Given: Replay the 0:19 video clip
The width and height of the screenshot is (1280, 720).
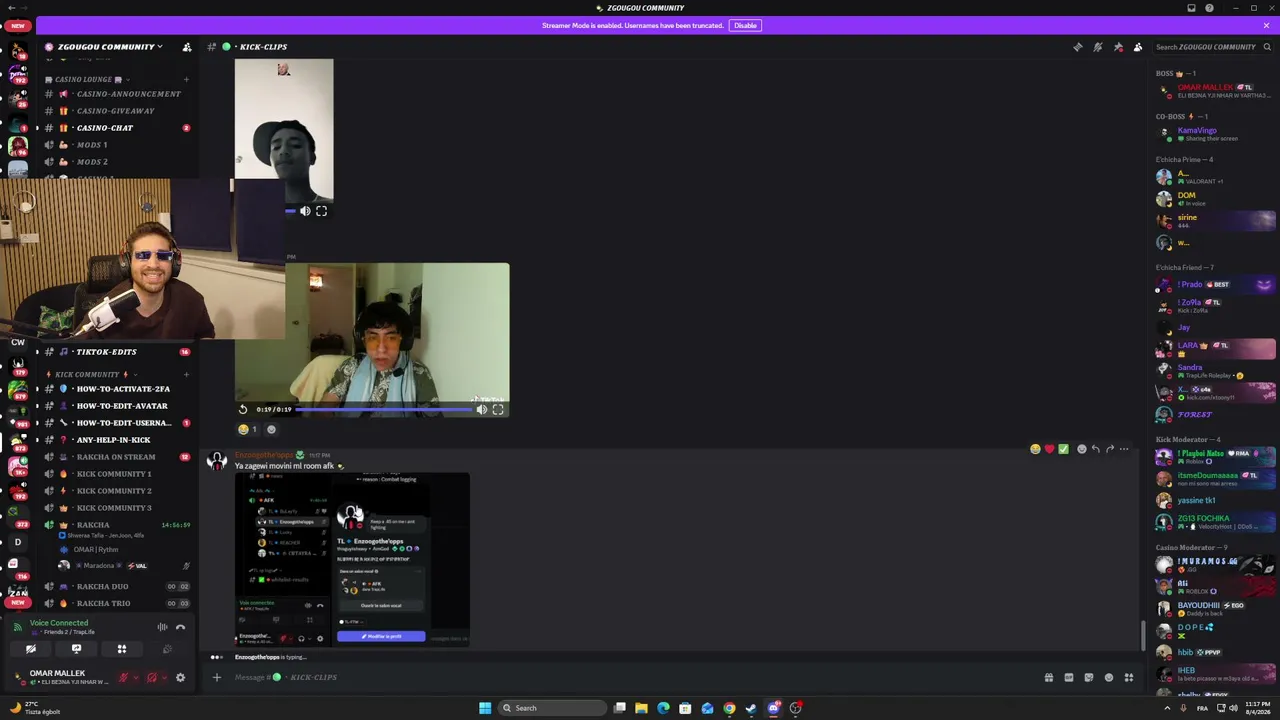Looking at the screenshot, I should pos(243,409).
